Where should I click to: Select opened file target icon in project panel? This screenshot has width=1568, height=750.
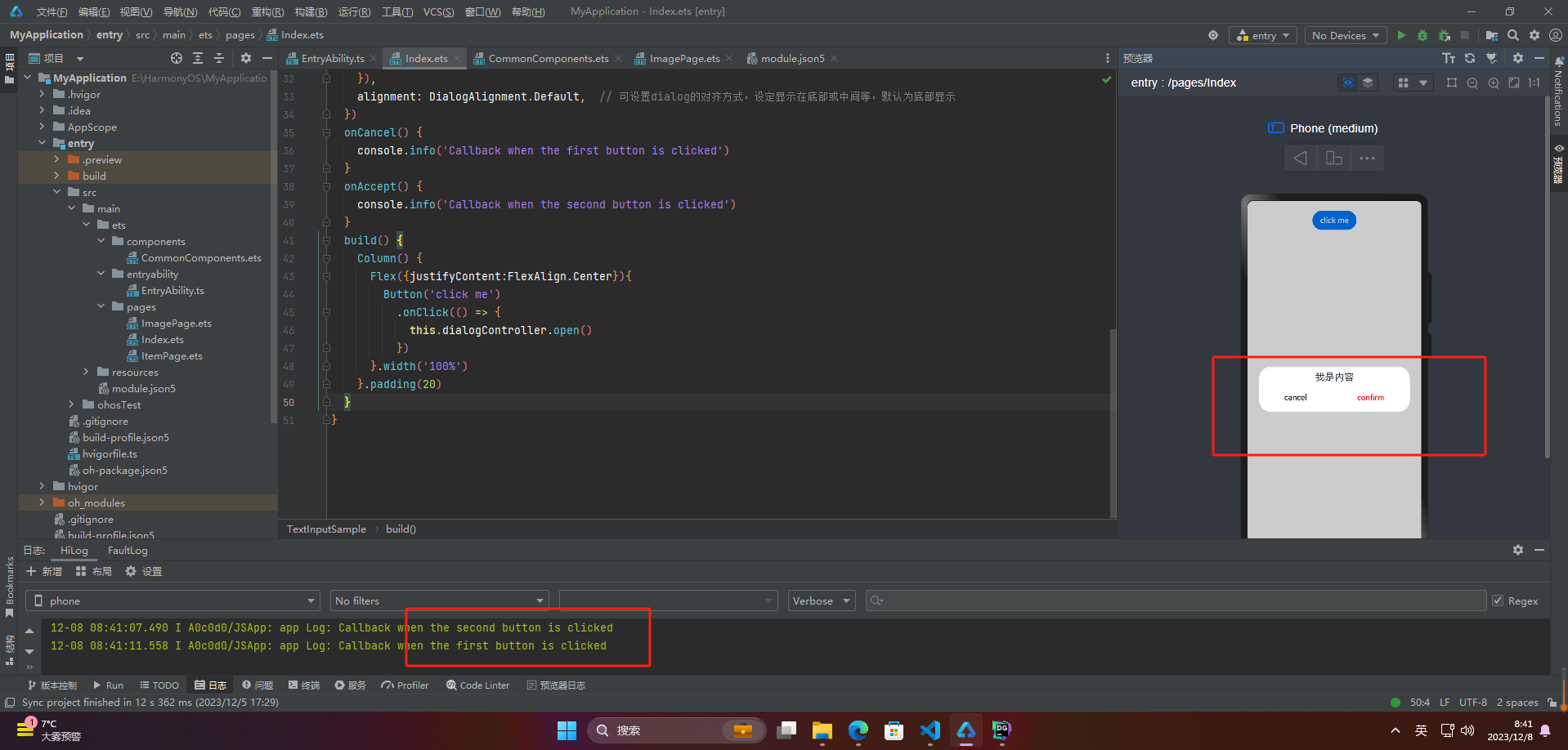point(177,58)
